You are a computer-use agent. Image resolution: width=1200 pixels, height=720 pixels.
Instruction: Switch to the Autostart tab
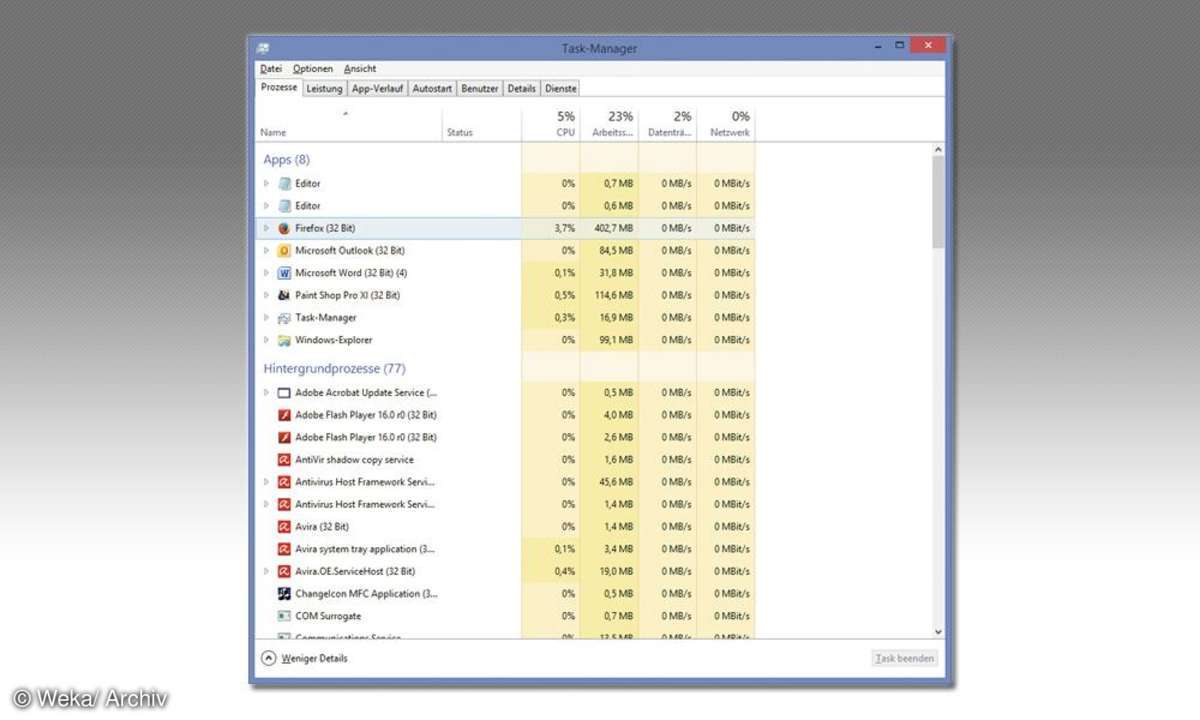coord(432,89)
